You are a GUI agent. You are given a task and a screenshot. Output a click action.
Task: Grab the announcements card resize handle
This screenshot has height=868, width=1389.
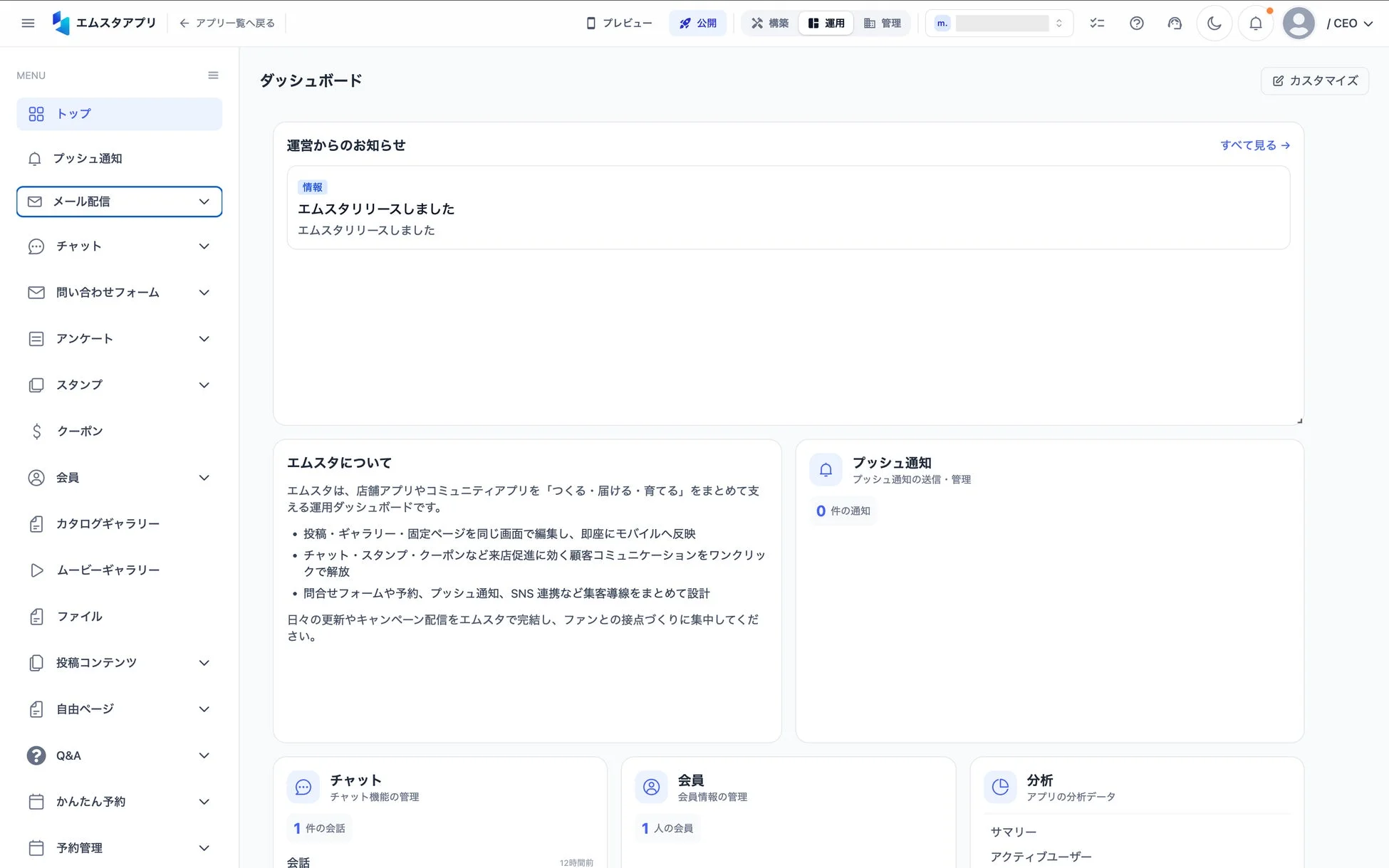click(x=1299, y=421)
